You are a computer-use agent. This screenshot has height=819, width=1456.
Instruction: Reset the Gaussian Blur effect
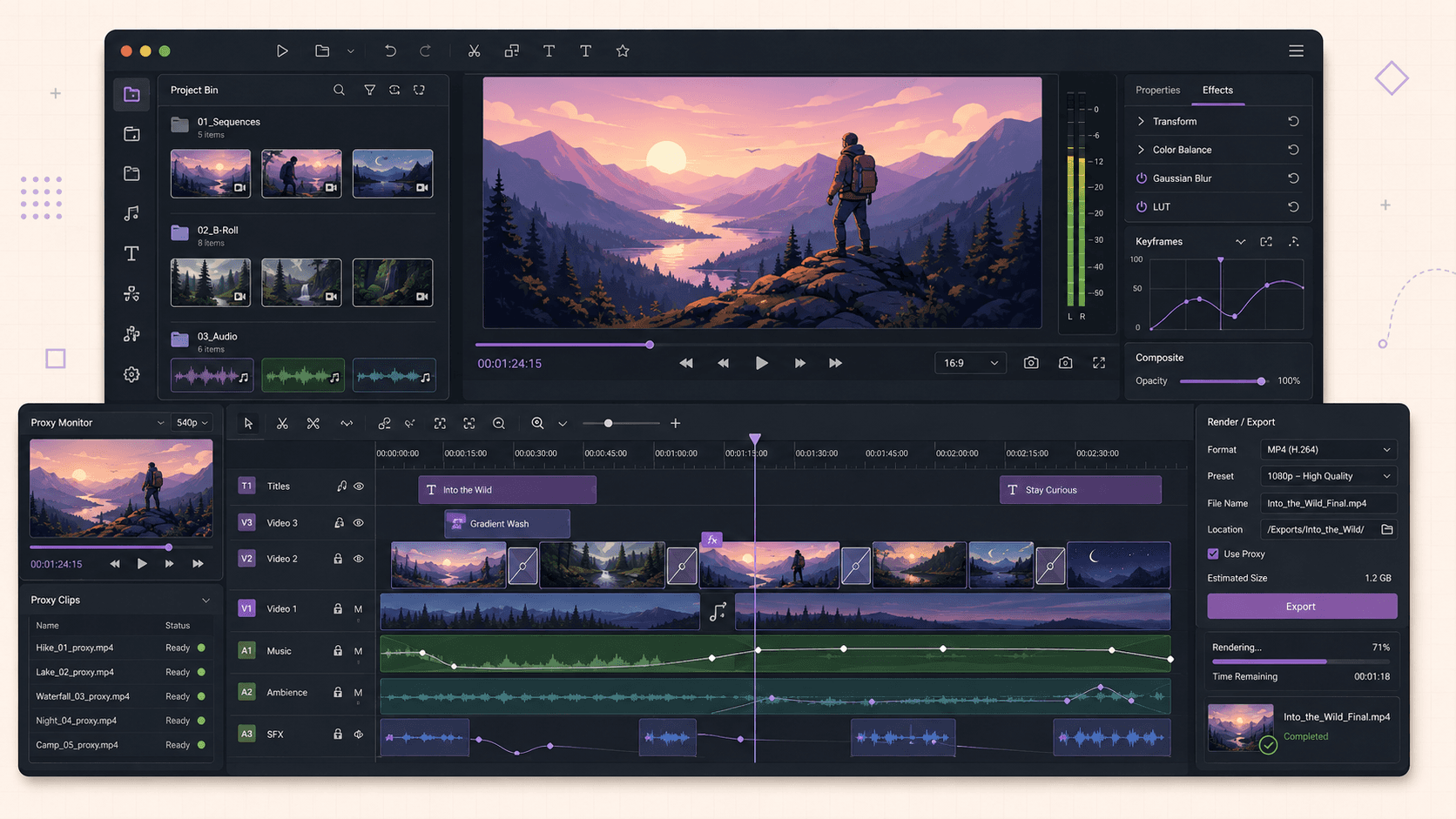(x=1293, y=178)
